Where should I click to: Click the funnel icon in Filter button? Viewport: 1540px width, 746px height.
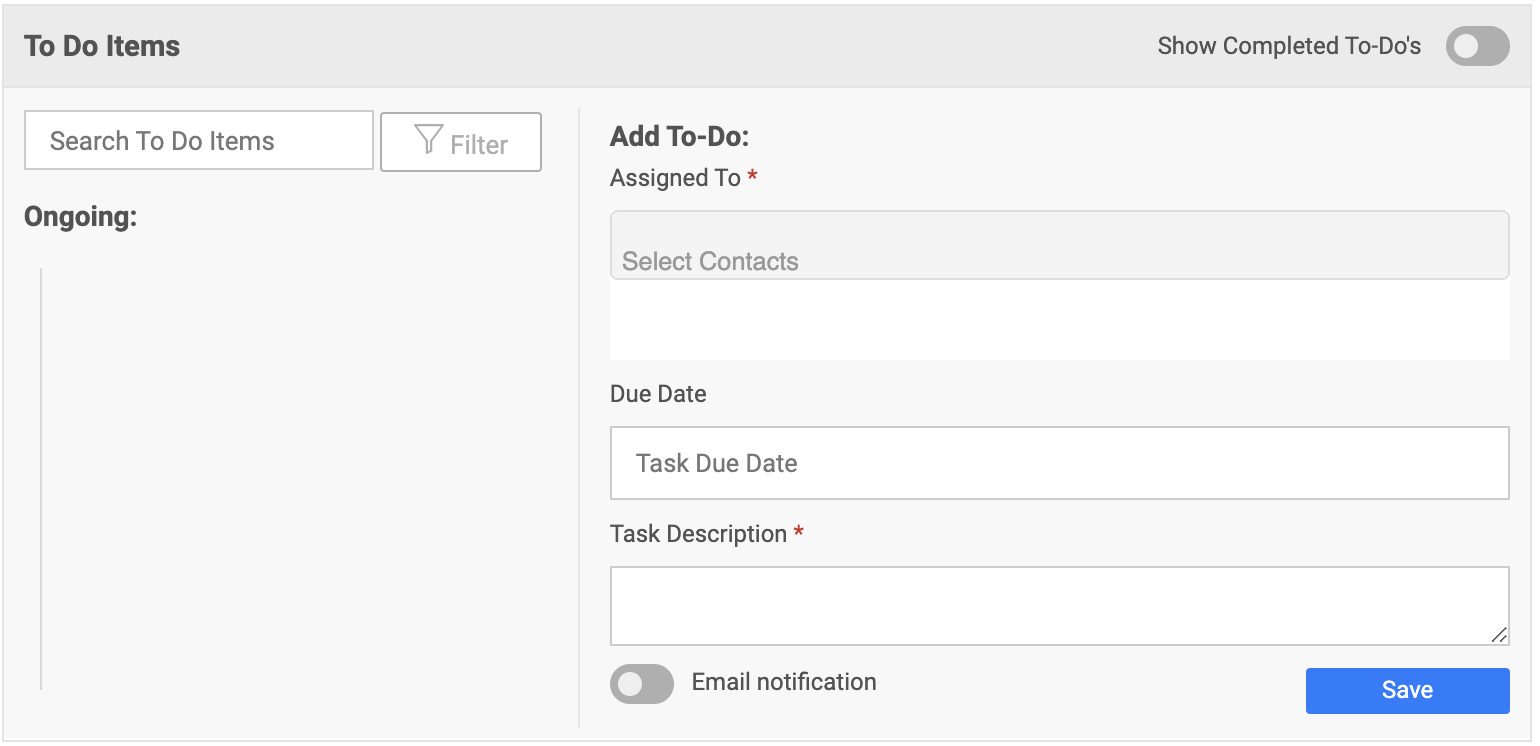(x=428, y=140)
